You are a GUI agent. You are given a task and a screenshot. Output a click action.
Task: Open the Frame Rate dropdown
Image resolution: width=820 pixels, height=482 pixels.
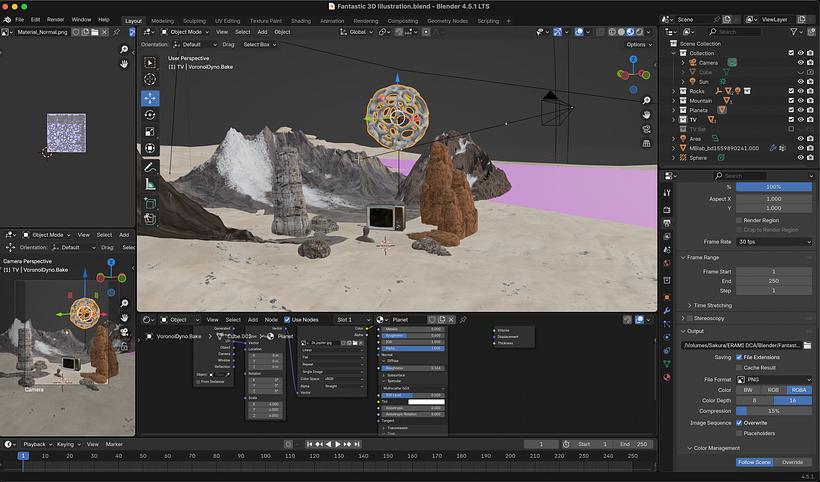773,242
